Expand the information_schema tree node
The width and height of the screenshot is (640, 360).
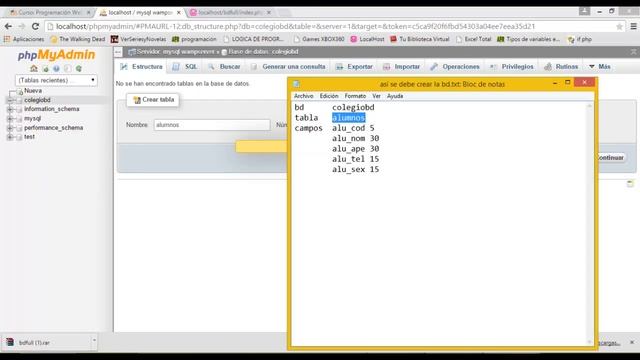click(x=10, y=109)
